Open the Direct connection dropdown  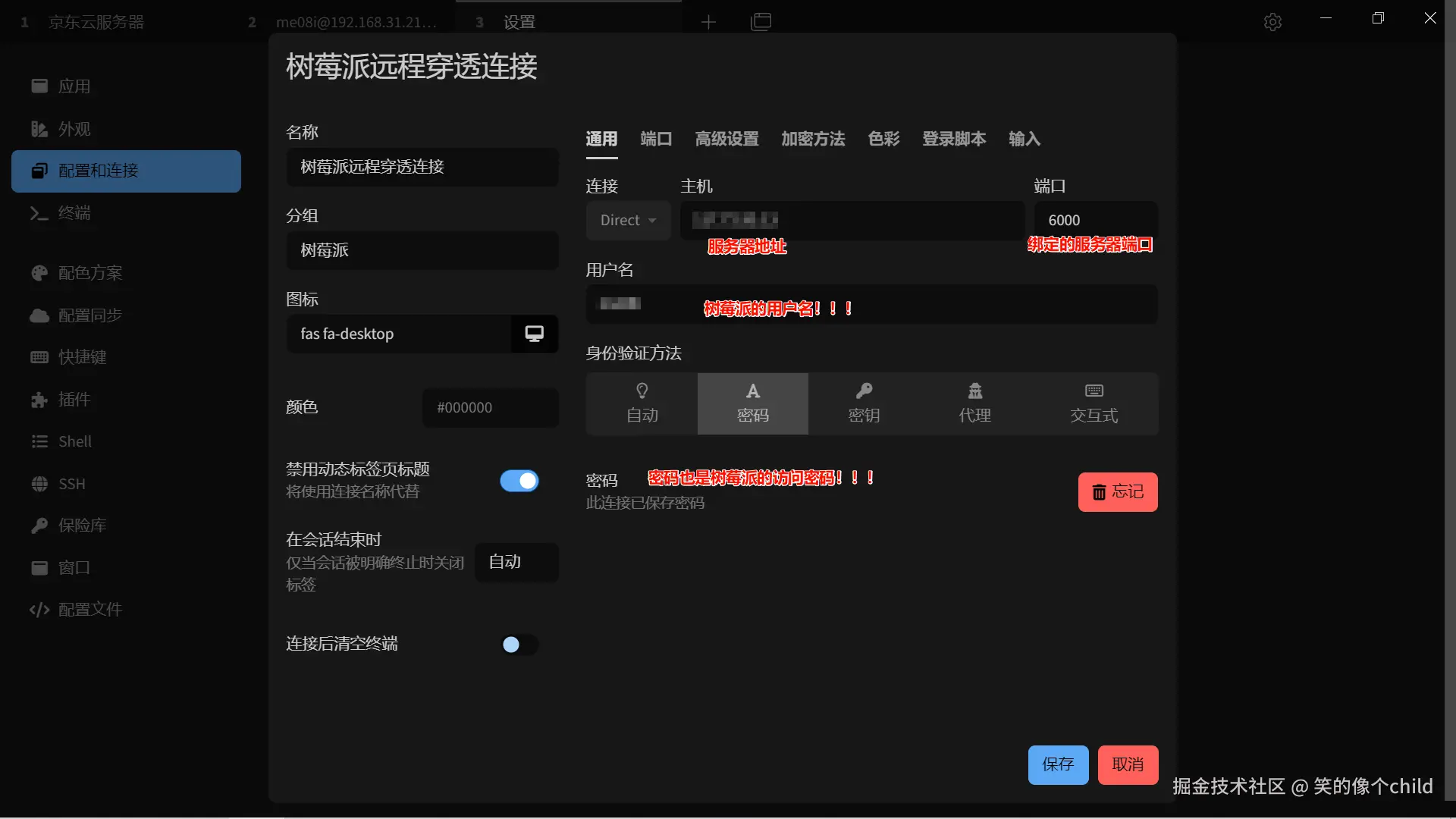tap(628, 220)
